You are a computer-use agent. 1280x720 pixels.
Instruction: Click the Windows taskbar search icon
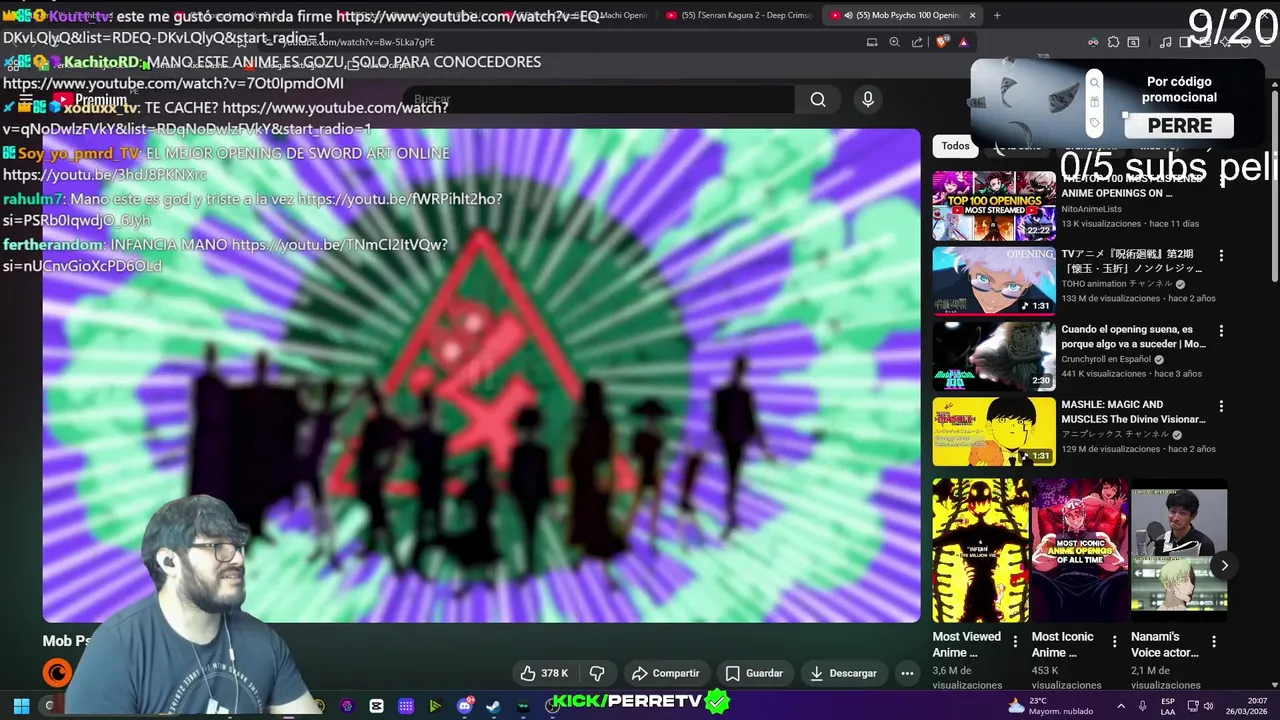(49, 705)
